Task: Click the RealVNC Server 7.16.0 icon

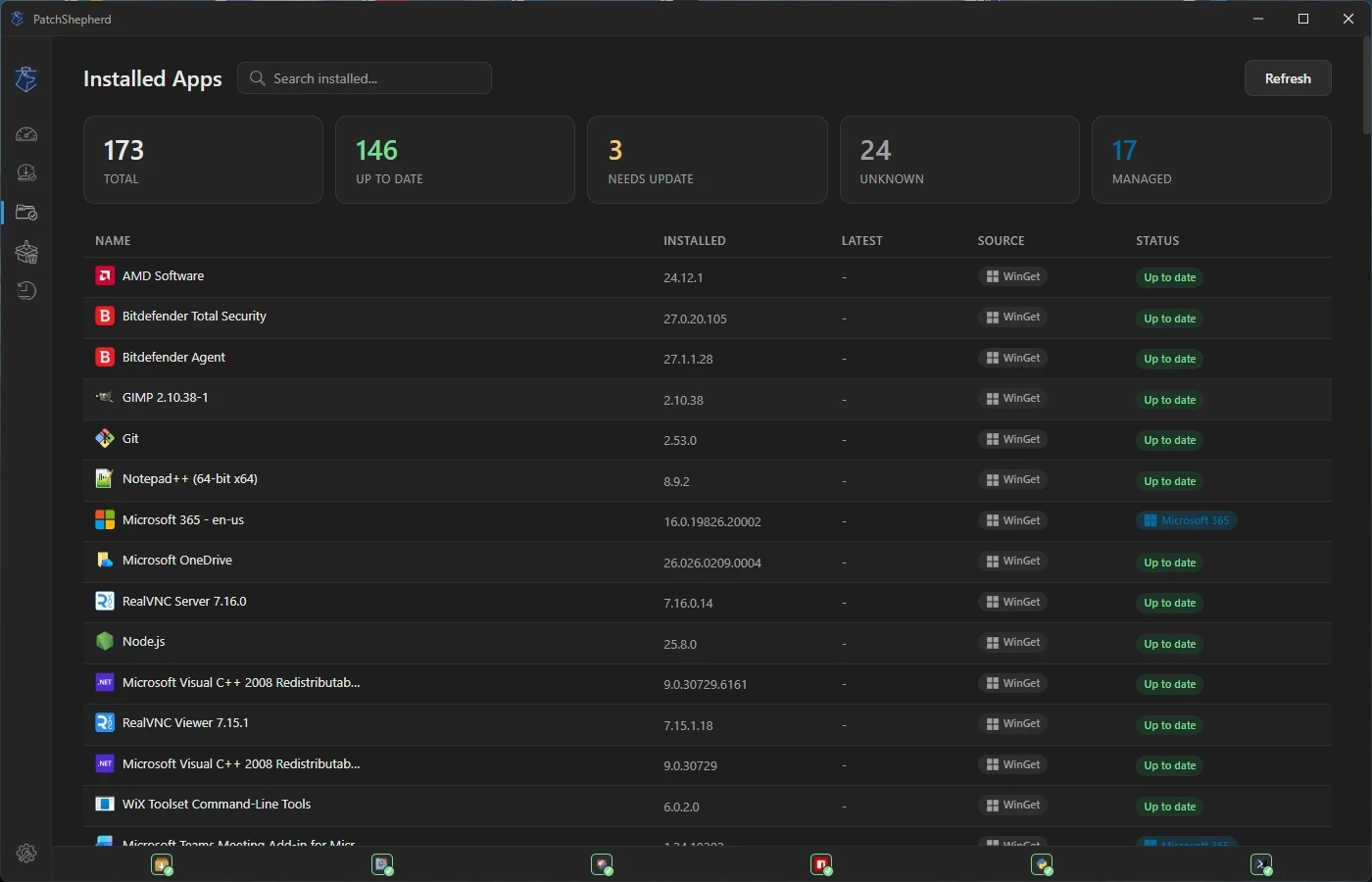Action: click(x=105, y=602)
